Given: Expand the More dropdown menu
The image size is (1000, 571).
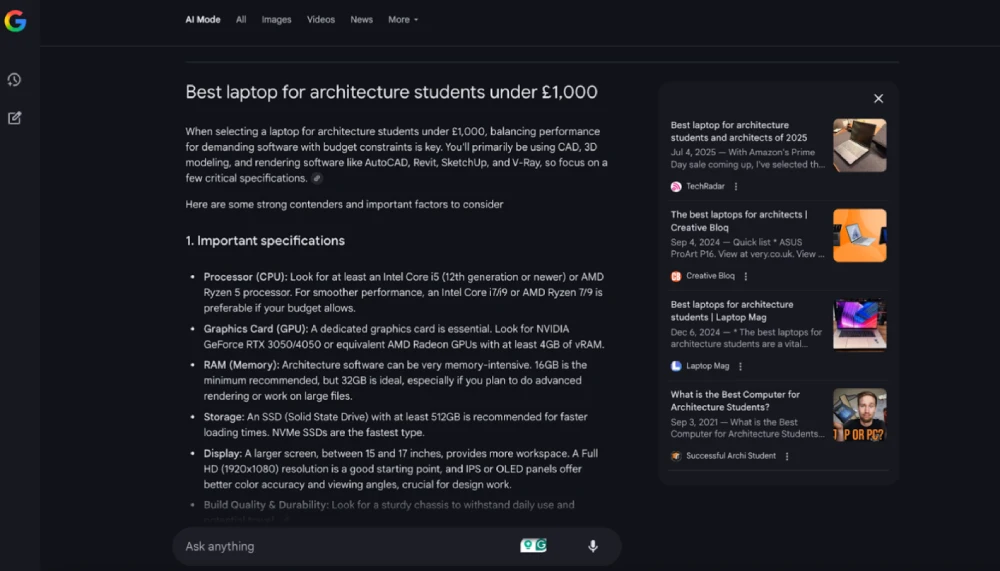Looking at the screenshot, I should [403, 20].
